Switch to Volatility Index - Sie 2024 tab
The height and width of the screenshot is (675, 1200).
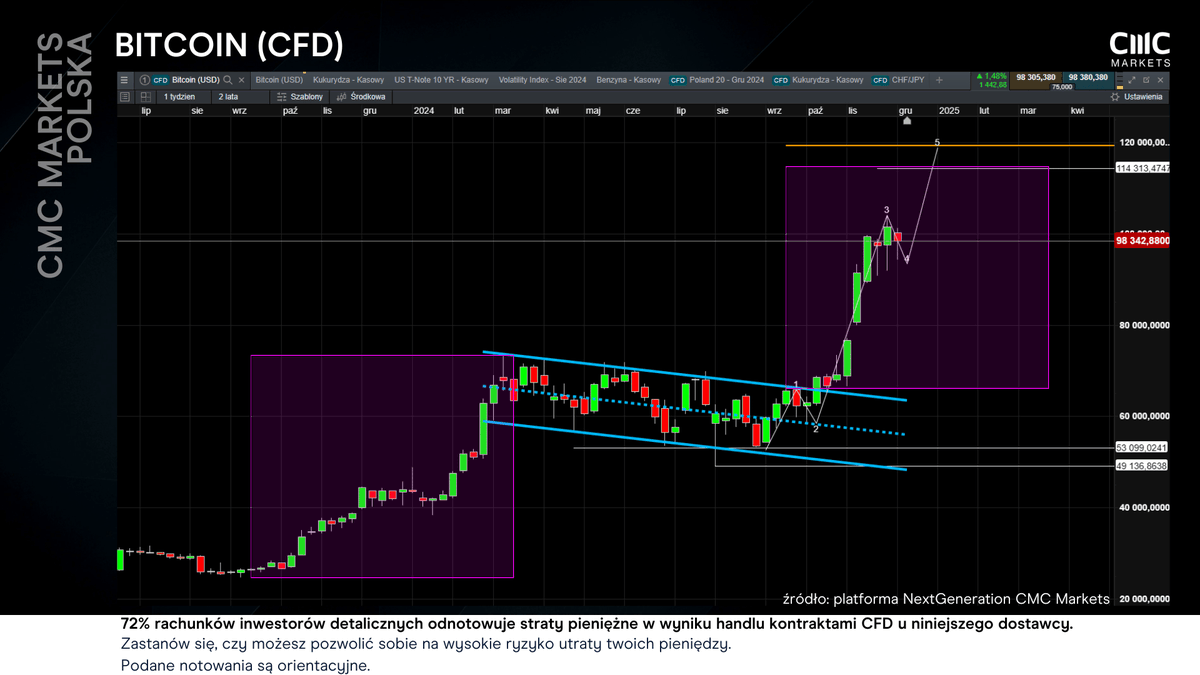[541, 80]
